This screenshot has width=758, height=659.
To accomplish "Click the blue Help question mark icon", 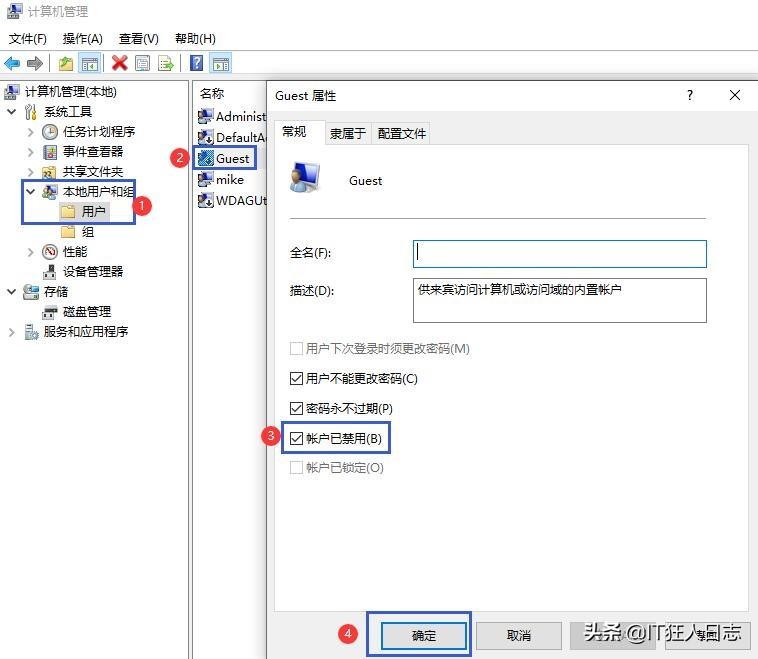I will pos(196,63).
